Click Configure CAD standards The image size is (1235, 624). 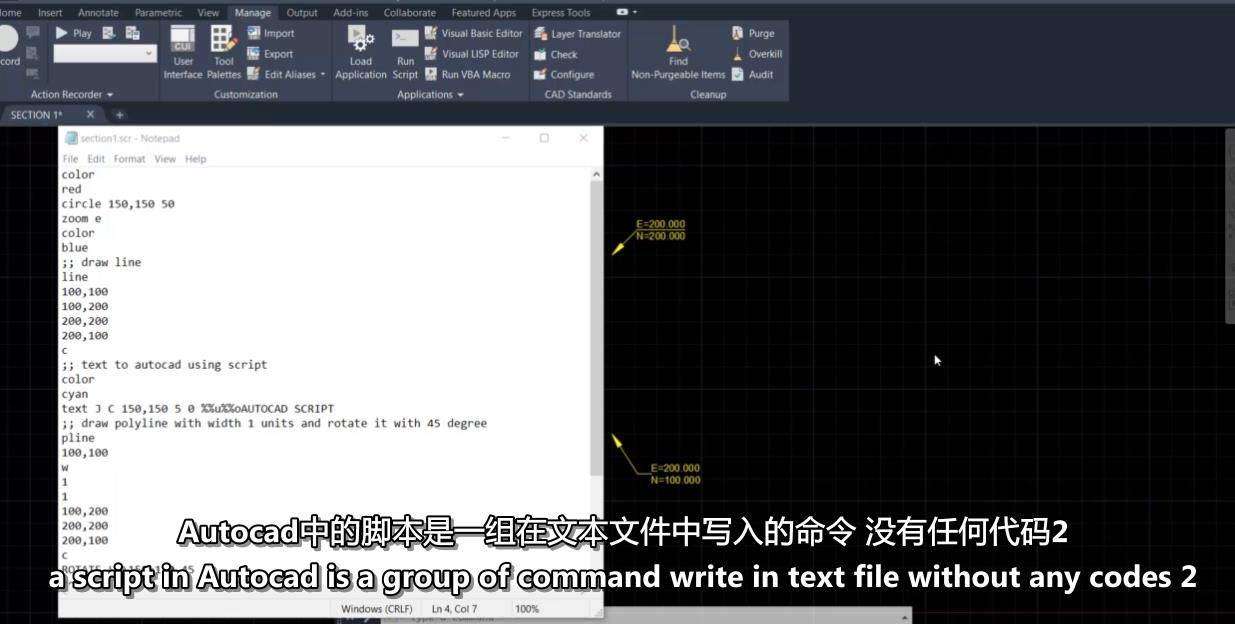pos(563,74)
